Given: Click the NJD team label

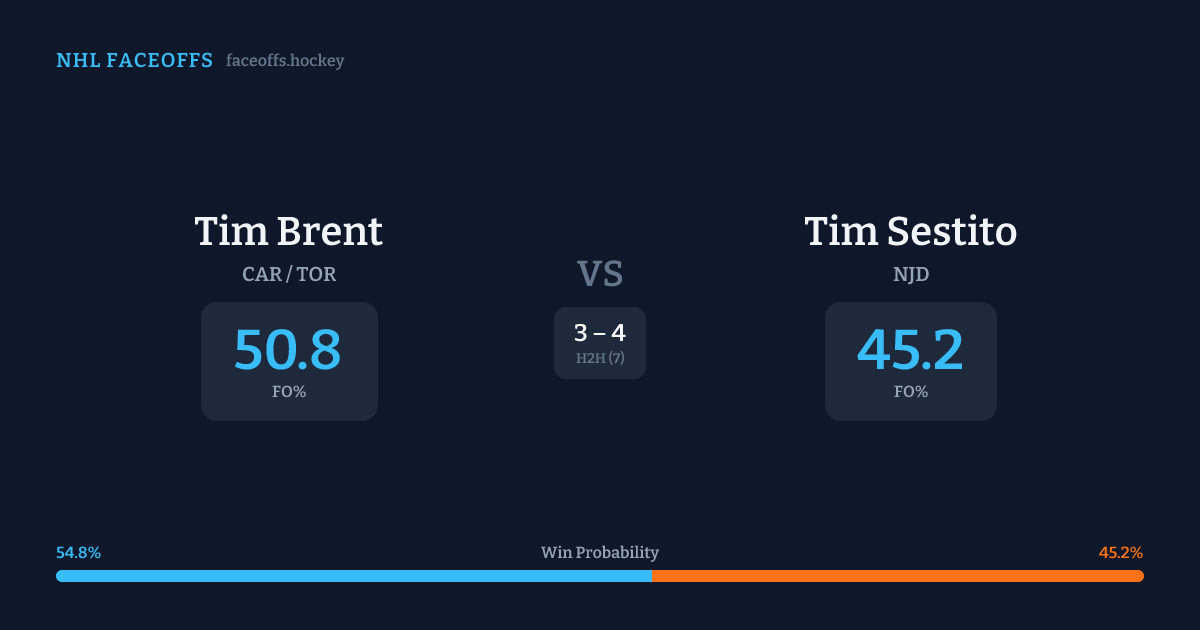Looking at the screenshot, I should pos(910,274).
